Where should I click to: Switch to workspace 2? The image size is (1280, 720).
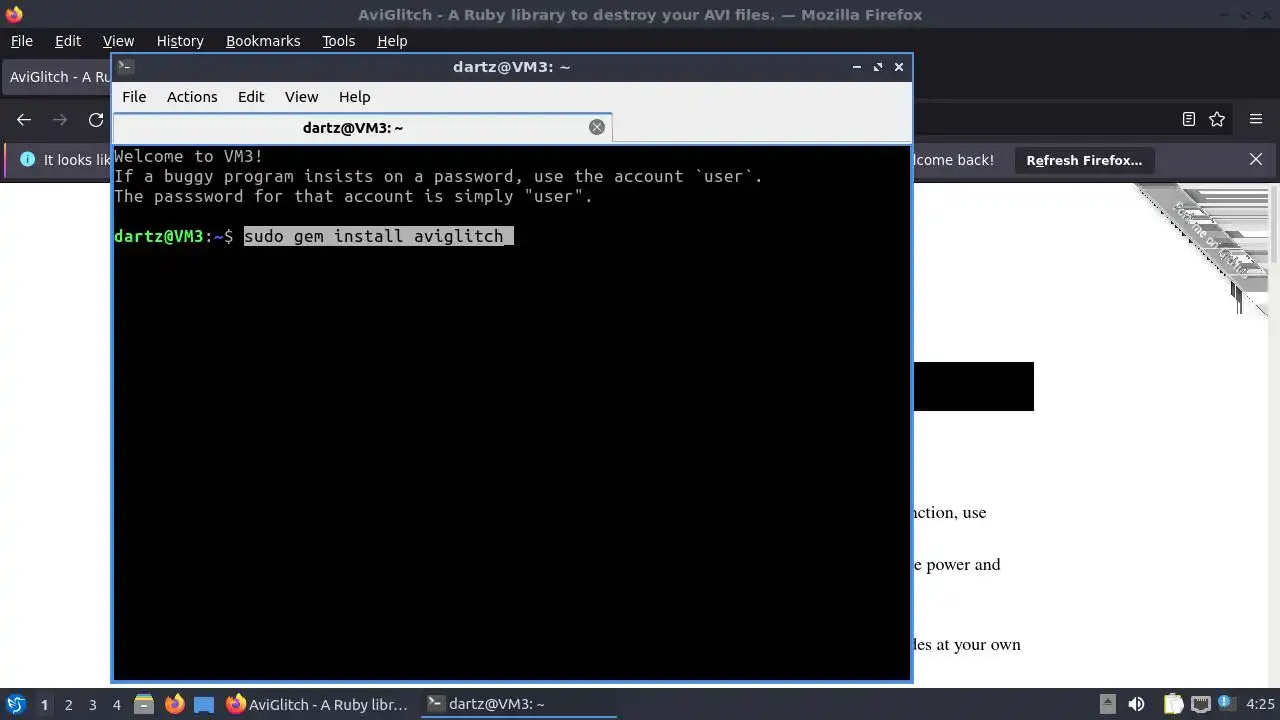tap(69, 705)
